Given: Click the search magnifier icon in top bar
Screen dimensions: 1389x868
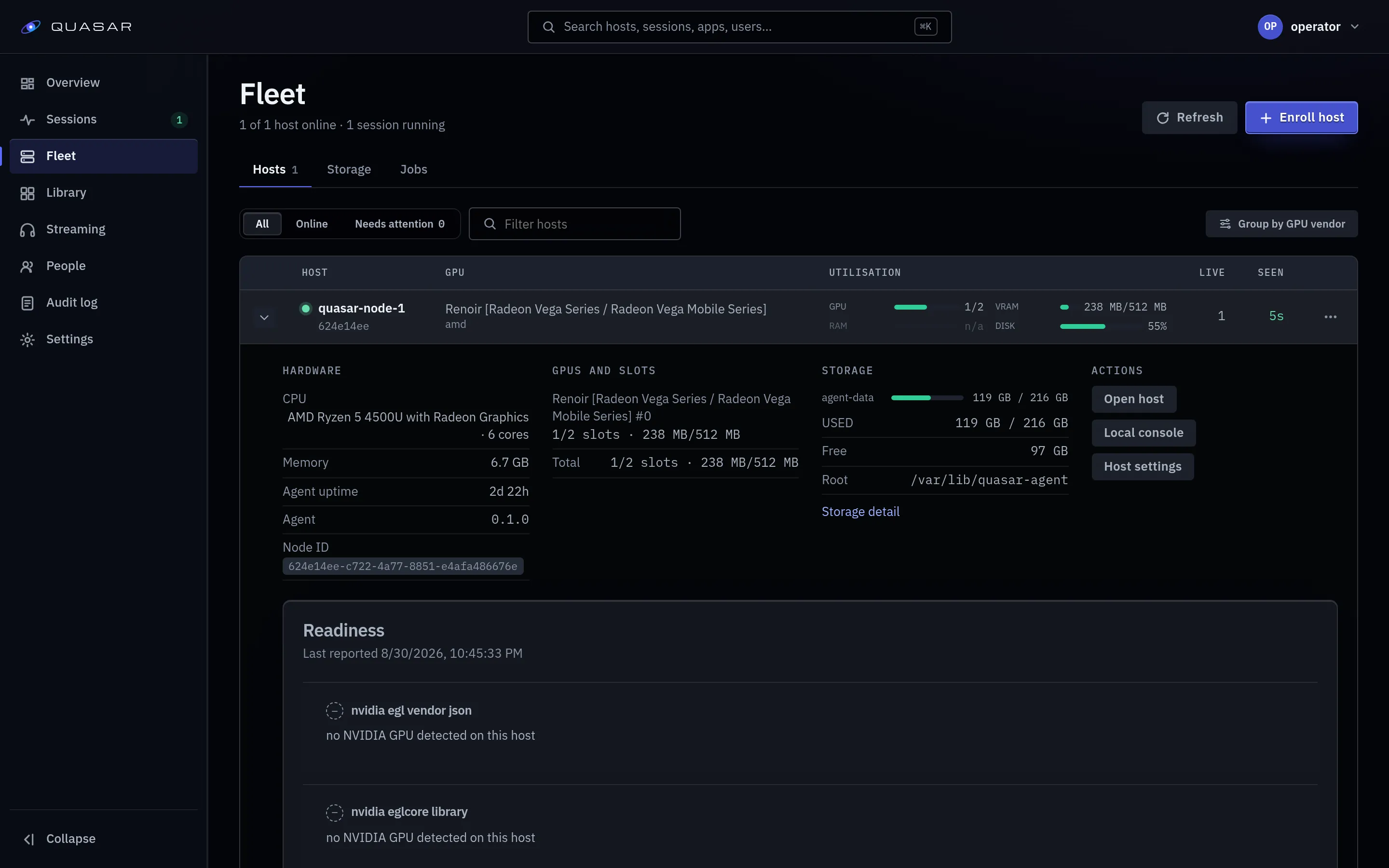Looking at the screenshot, I should pyautogui.click(x=549, y=27).
